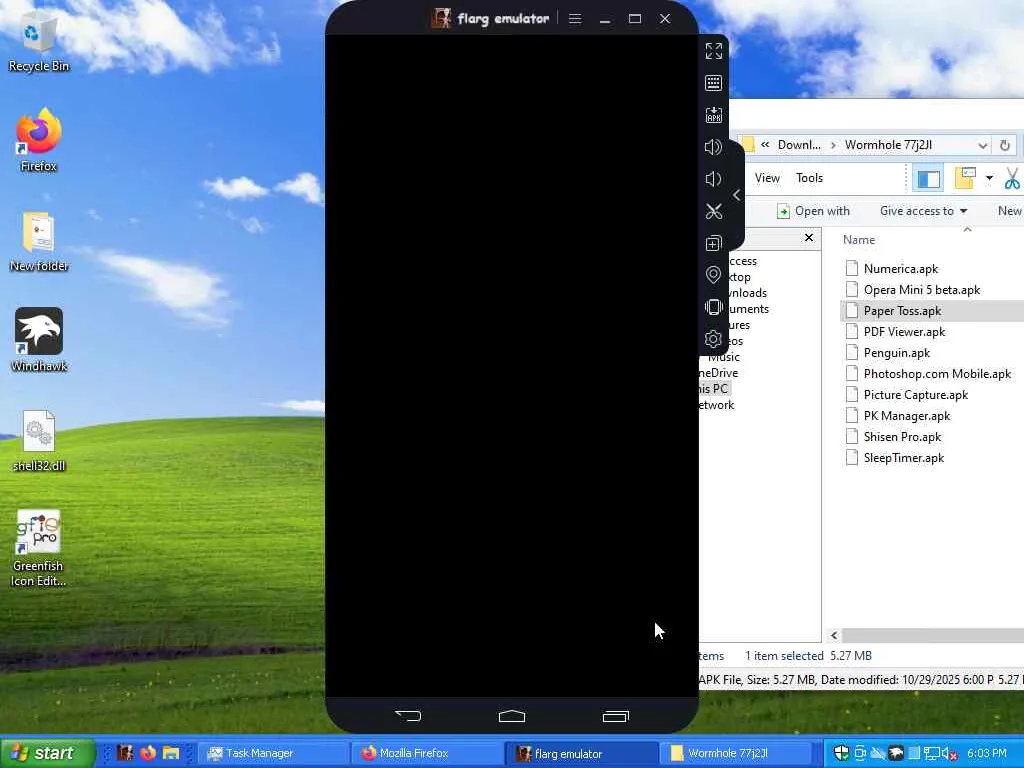Tap the Android recent apps button

[615, 716]
